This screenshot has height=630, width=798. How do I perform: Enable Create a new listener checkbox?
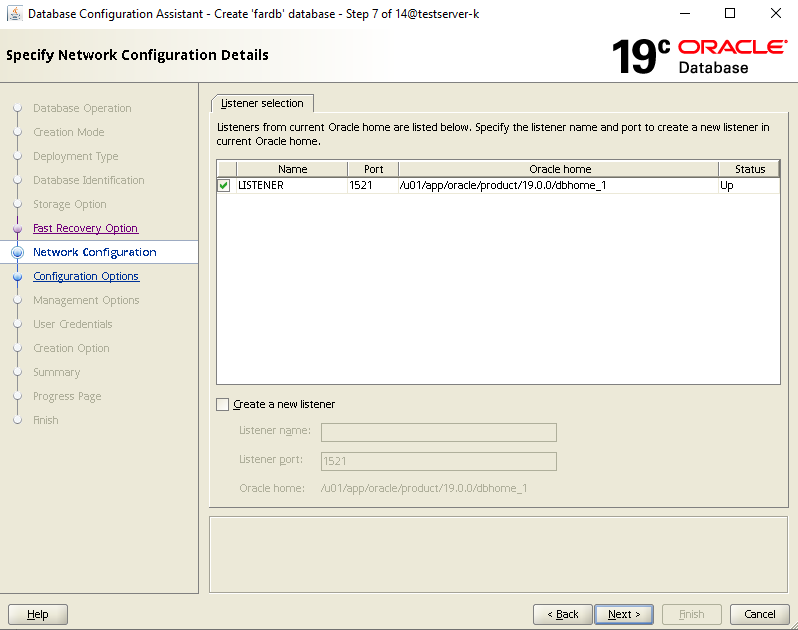(x=222, y=405)
